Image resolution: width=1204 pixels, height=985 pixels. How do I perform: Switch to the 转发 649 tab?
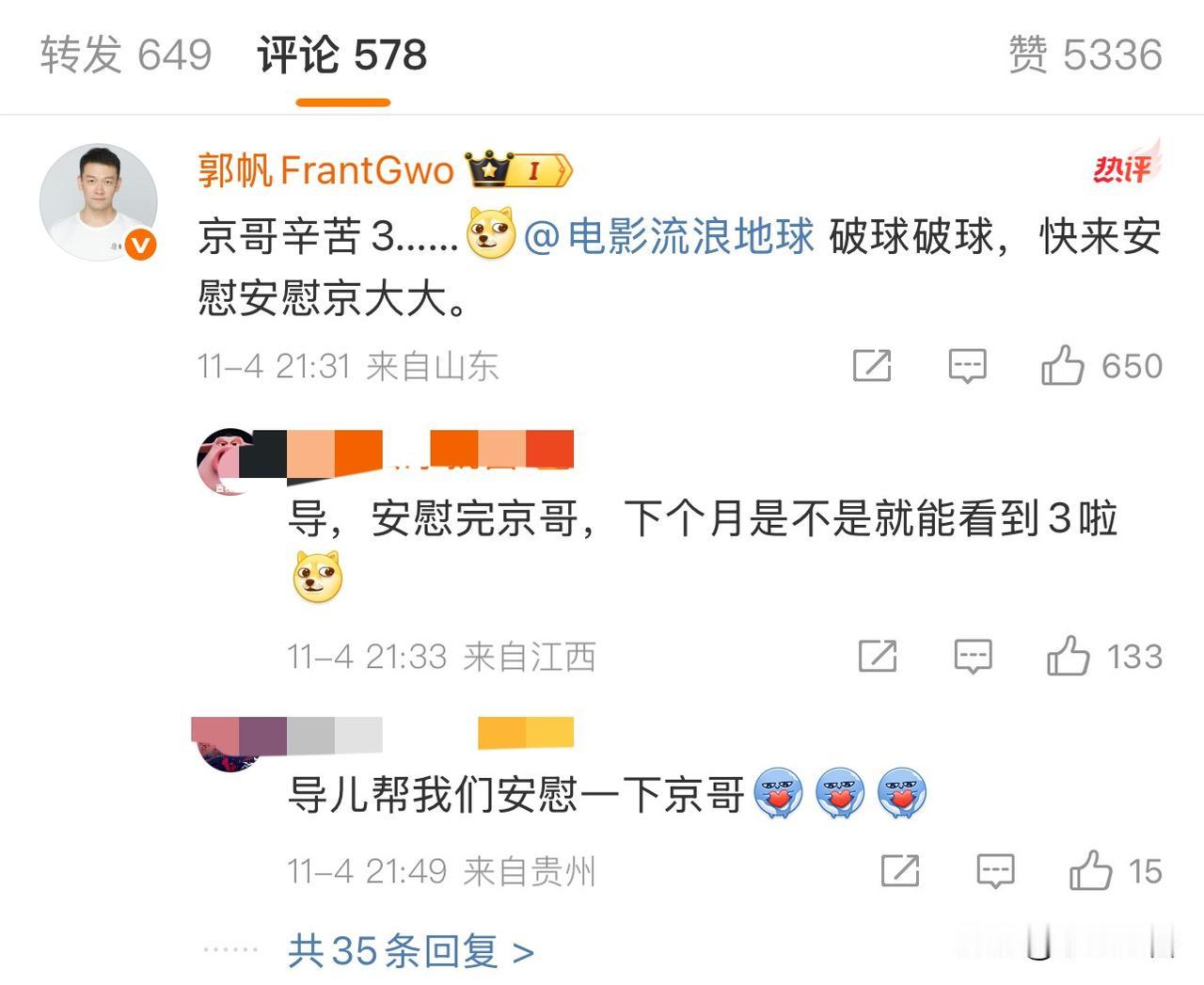(x=126, y=55)
